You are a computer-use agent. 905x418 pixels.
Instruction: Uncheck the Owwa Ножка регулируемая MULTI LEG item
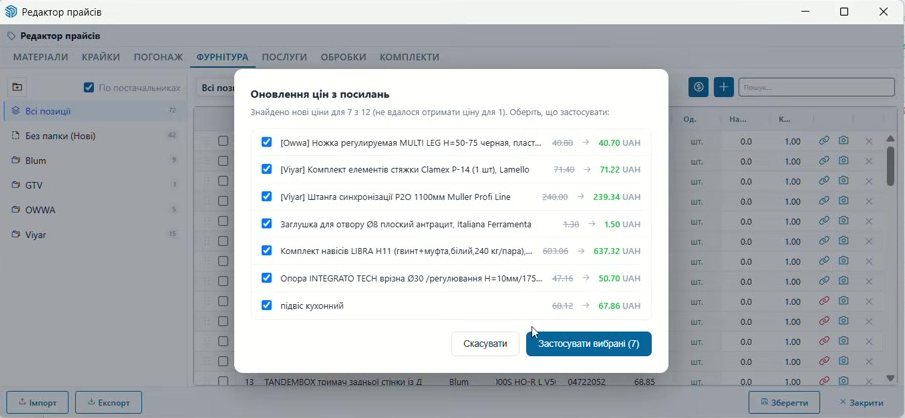[266, 142]
